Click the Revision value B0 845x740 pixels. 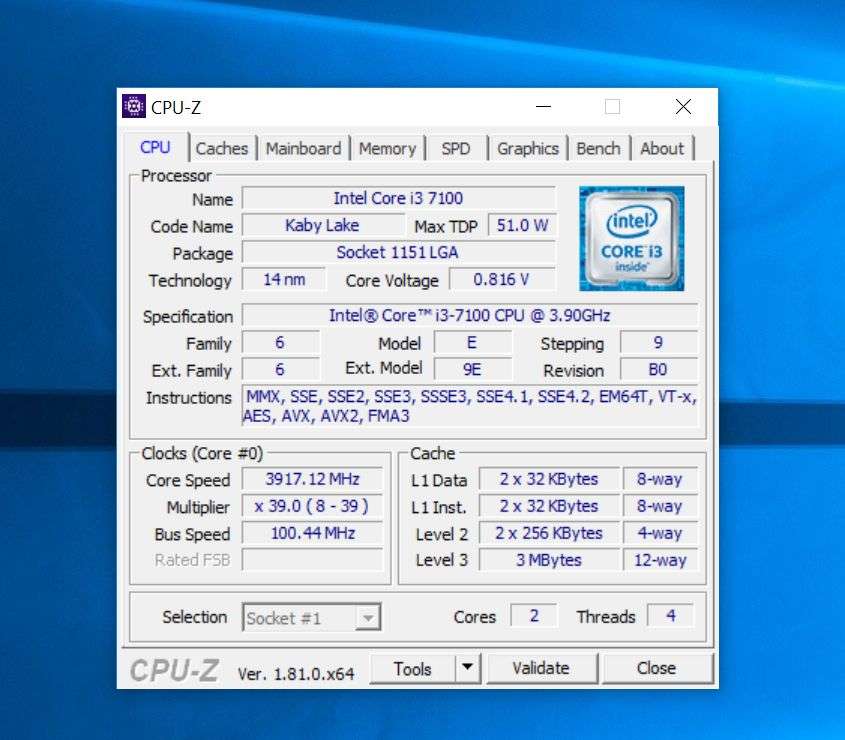pos(659,370)
